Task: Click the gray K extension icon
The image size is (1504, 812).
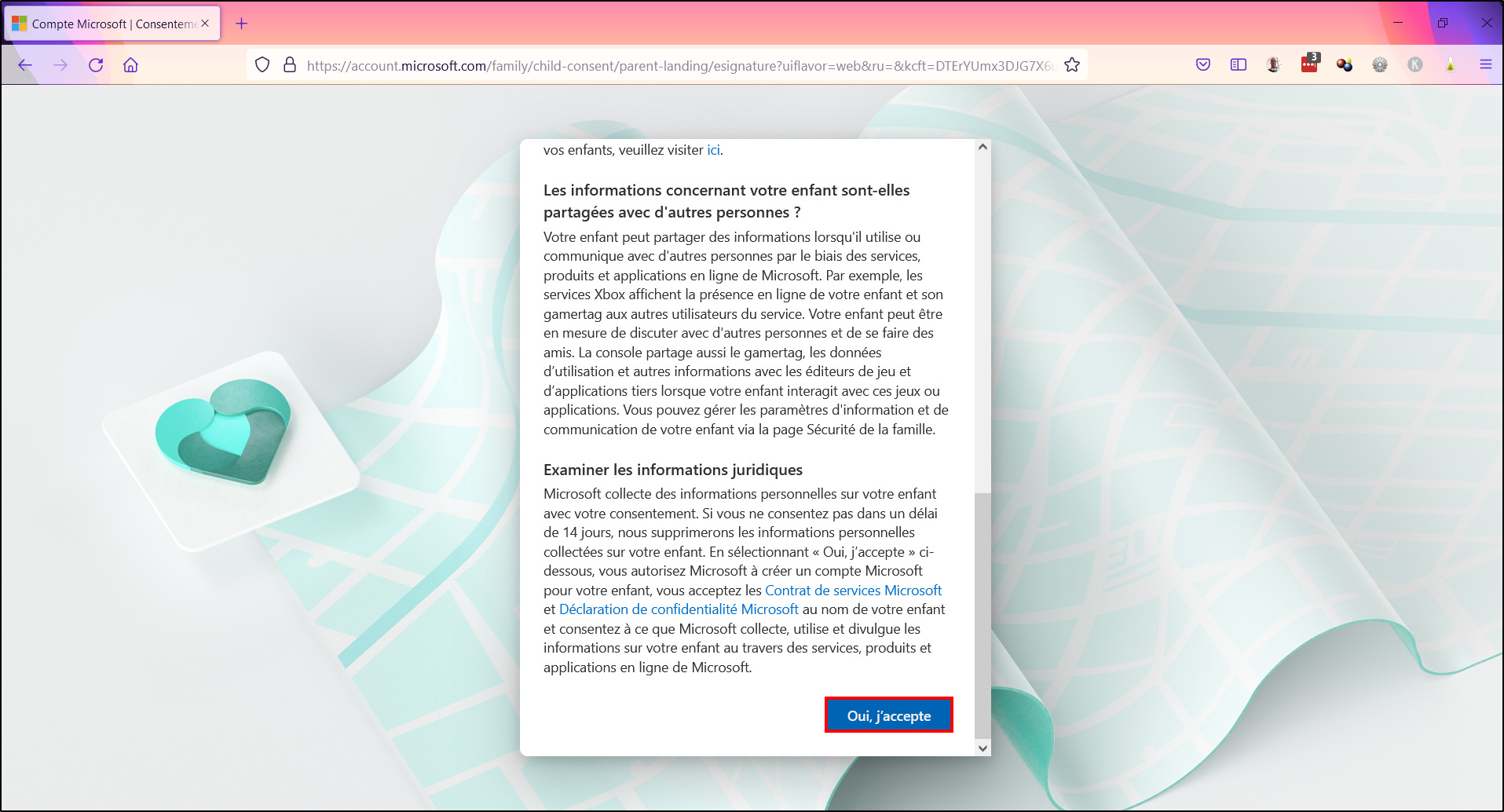Action: click(x=1415, y=65)
